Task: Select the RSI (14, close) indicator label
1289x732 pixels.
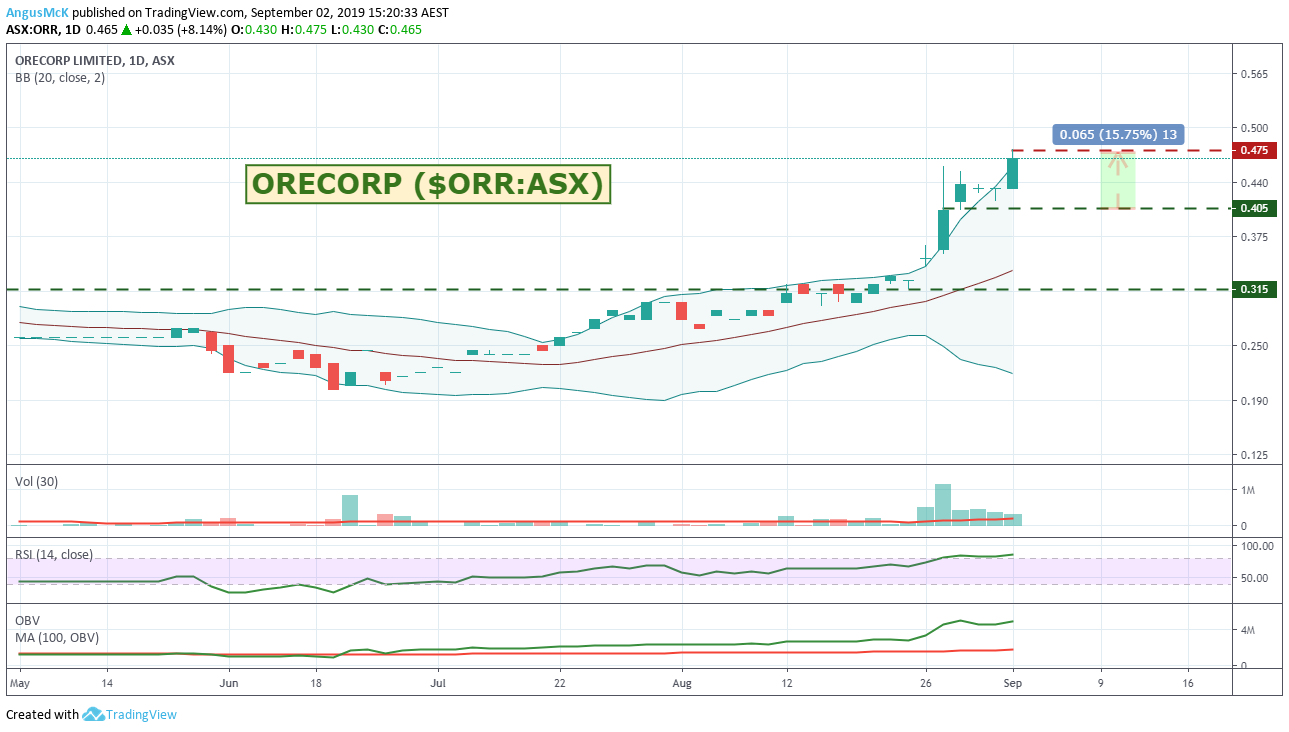Action: click(x=54, y=554)
